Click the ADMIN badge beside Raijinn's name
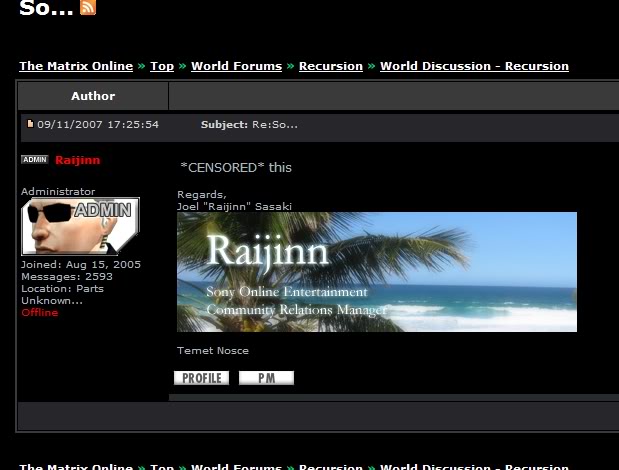The image size is (619, 470). pyautogui.click(x=35, y=160)
